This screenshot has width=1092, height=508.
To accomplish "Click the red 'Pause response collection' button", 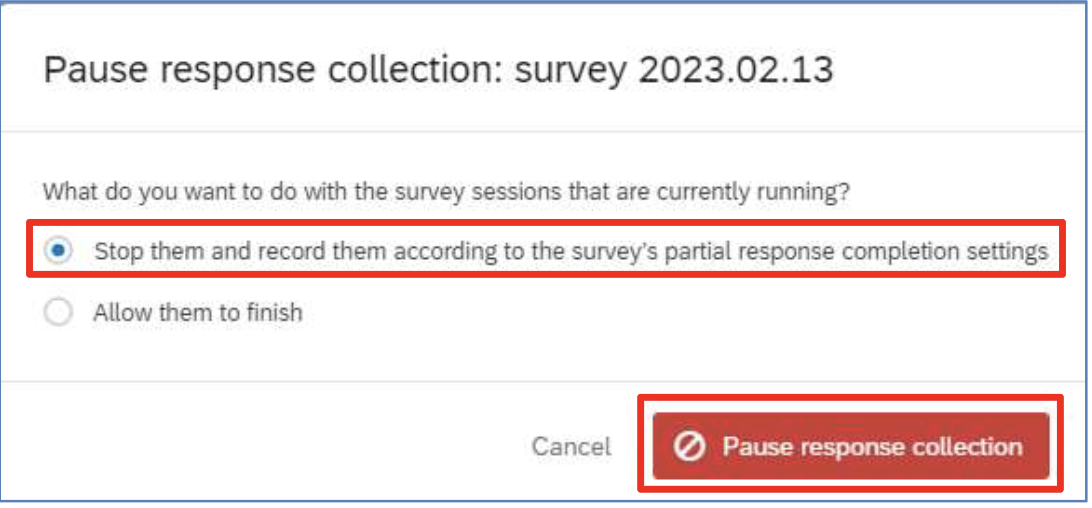I will pyautogui.click(x=850, y=446).
